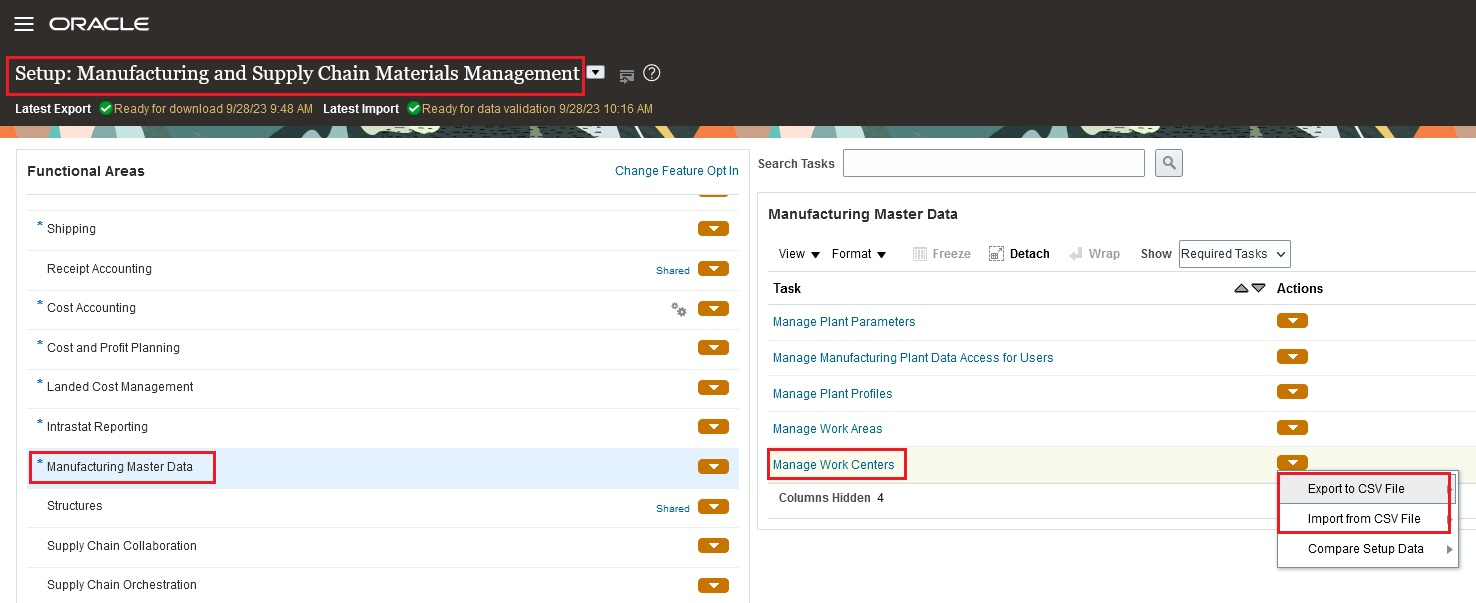This screenshot has height=603, width=1476.
Task: Click the setup gear icon beside Cost Accounting
Action: [x=679, y=310]
